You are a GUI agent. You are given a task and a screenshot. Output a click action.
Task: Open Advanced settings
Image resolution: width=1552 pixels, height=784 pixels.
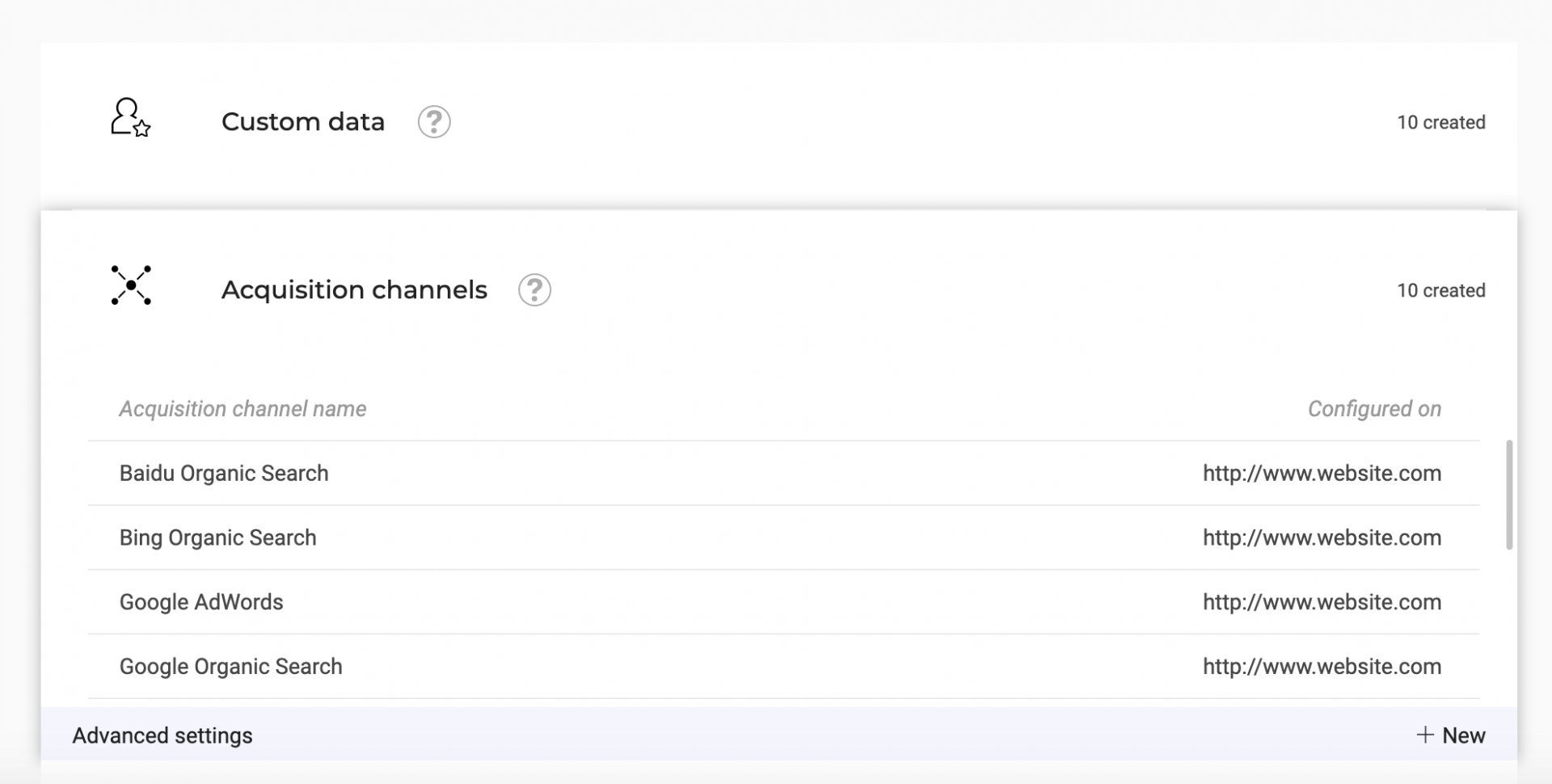point(162,736)
